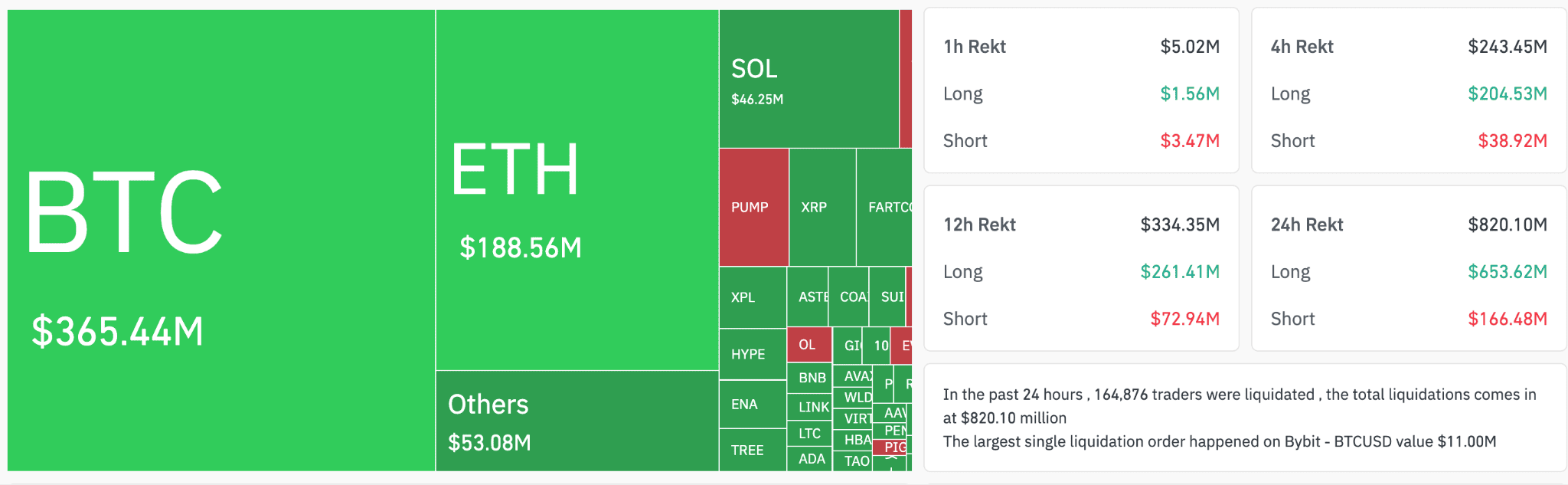Viewport: 1568px width, 485px height.
Task: Select the red OL tile
Action: (808, 345)
